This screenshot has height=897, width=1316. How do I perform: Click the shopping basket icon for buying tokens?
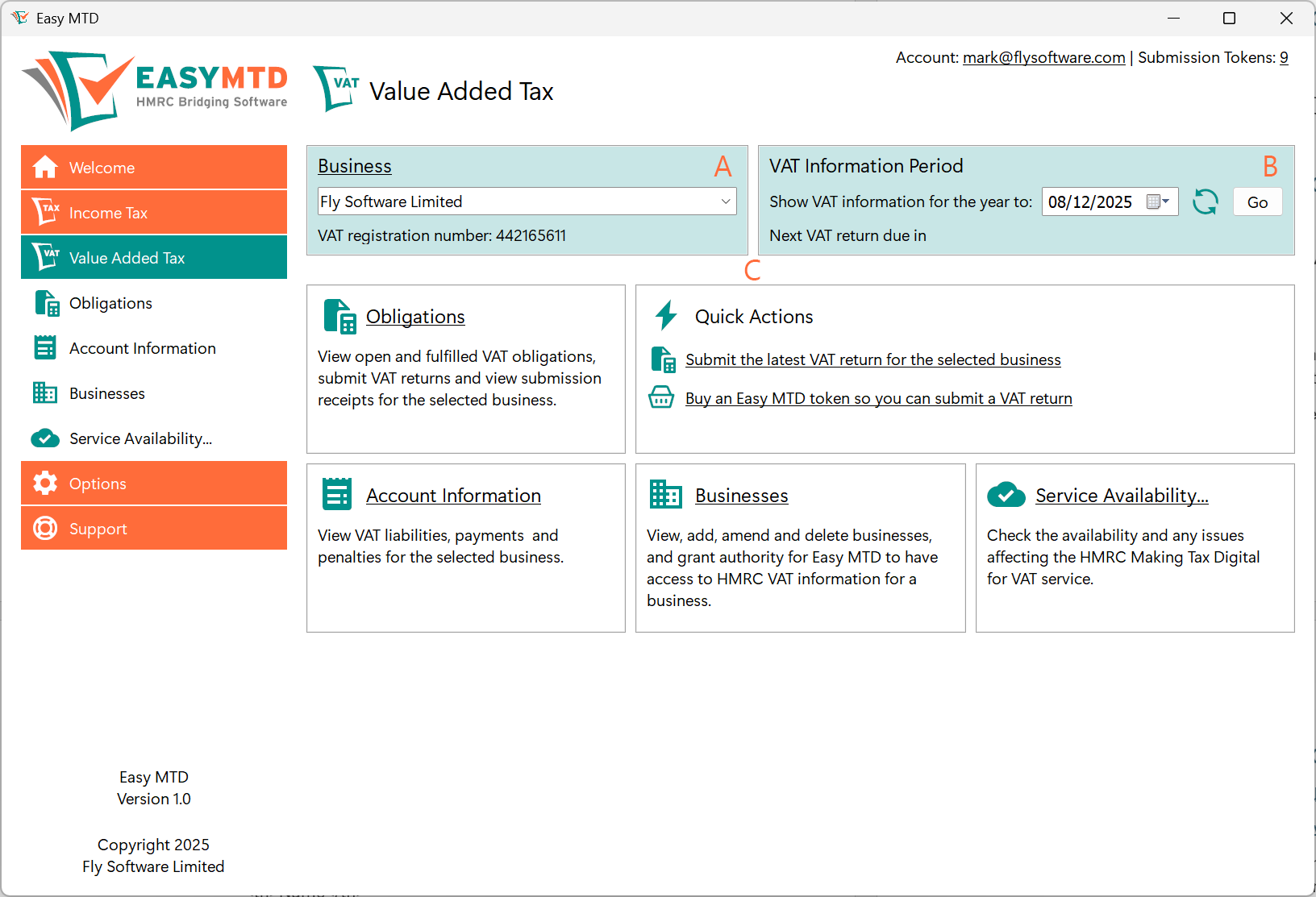(x=661, y=397)
